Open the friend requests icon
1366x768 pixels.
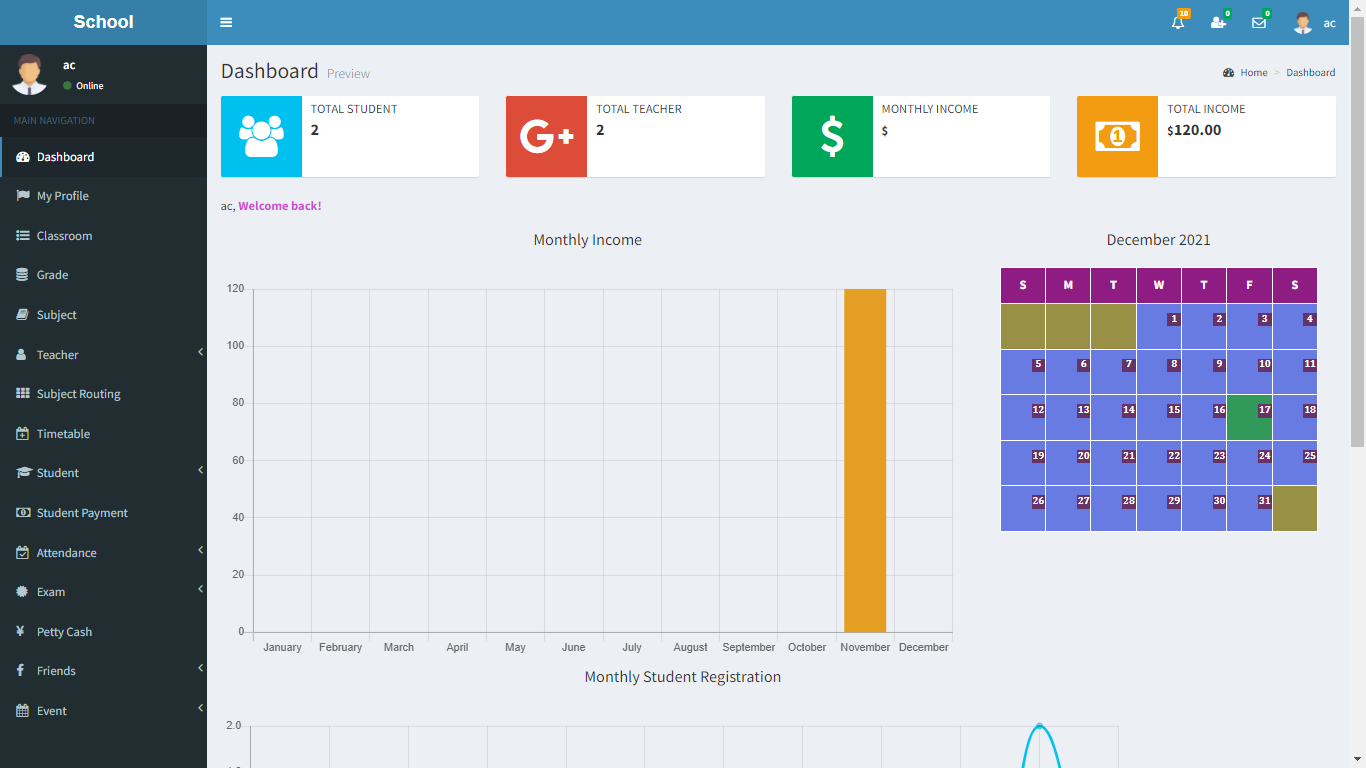click(x=1218, y=22)
